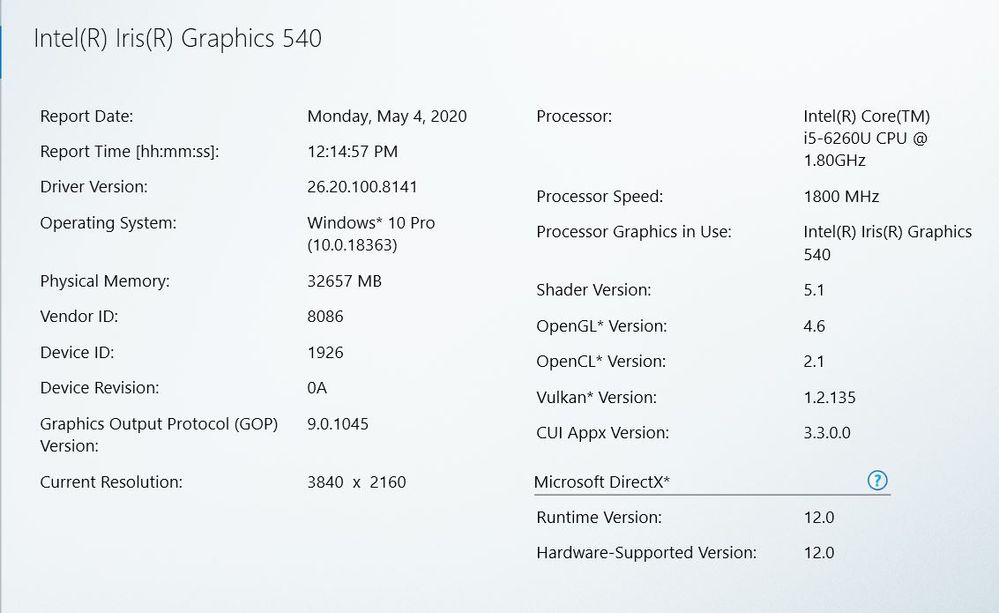Select the report time value 12:14:57 PM
This screenshot has width=999, height=613.
tap(352, 152)
